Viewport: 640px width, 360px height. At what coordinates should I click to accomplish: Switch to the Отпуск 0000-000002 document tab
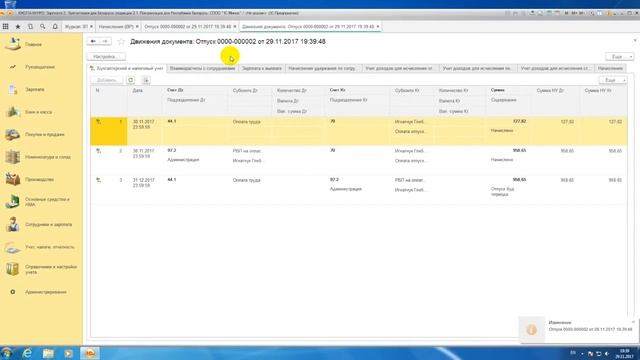coord(188,27)
